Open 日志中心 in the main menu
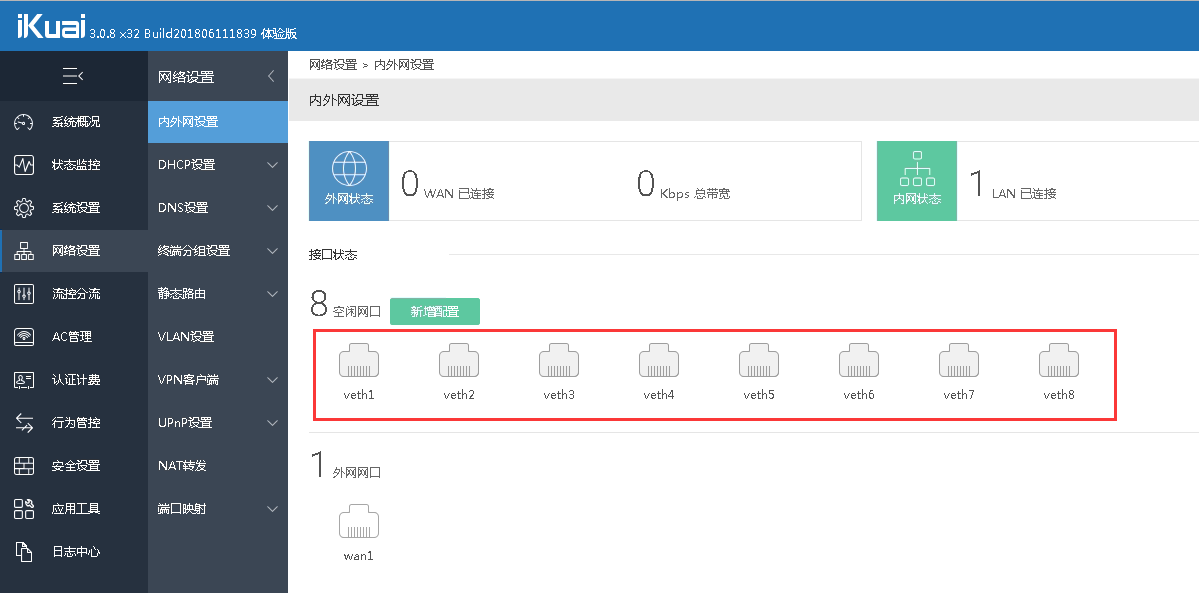 [x=74, y=552]
